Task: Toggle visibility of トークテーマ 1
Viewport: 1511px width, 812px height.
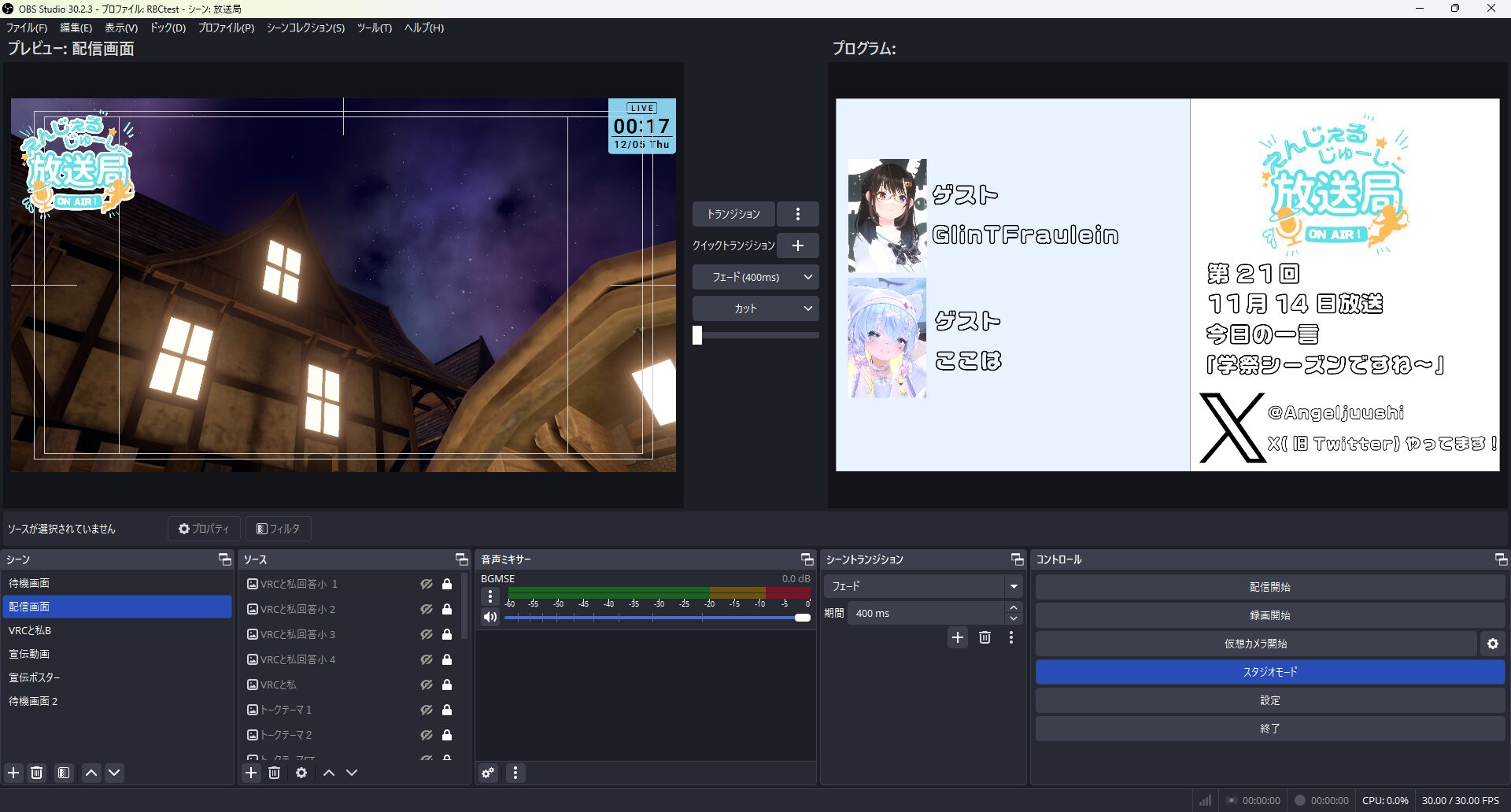Action: point(427,710)
